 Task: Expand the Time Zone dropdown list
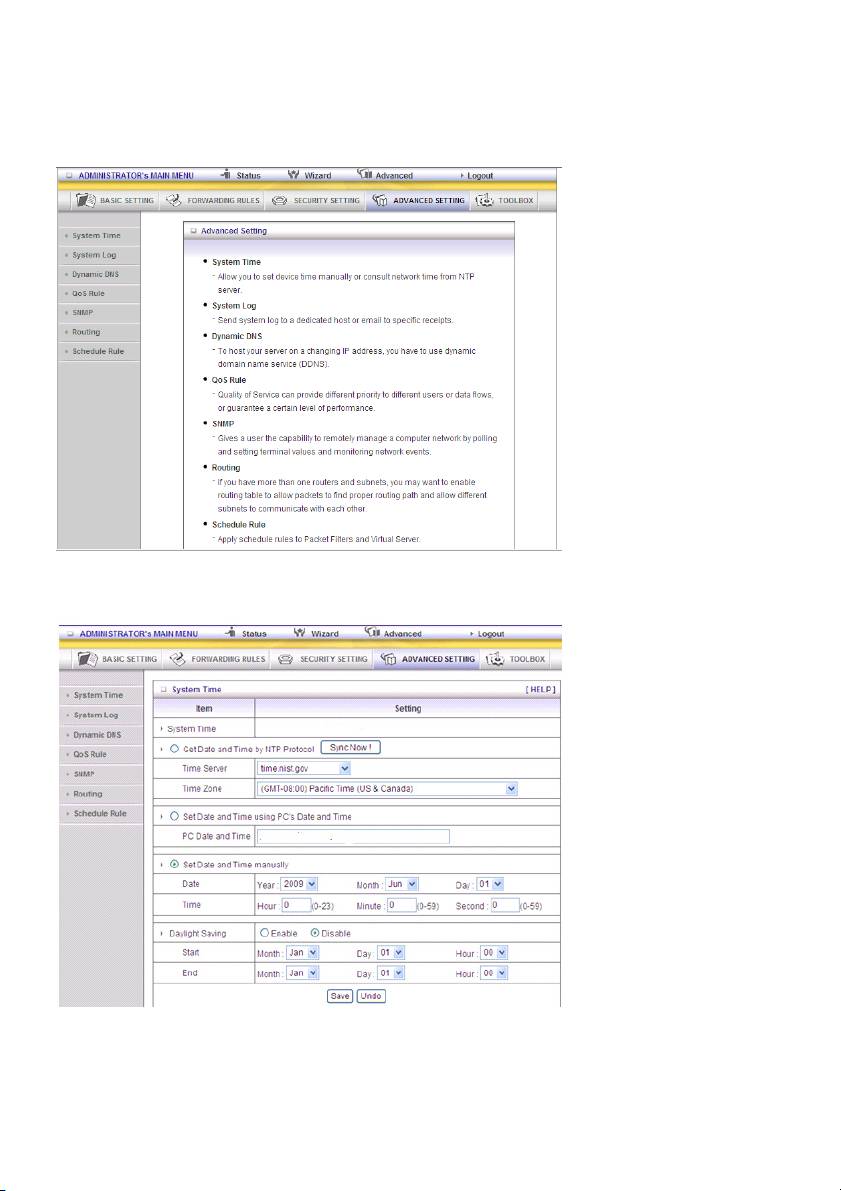(x=388, y=789)
